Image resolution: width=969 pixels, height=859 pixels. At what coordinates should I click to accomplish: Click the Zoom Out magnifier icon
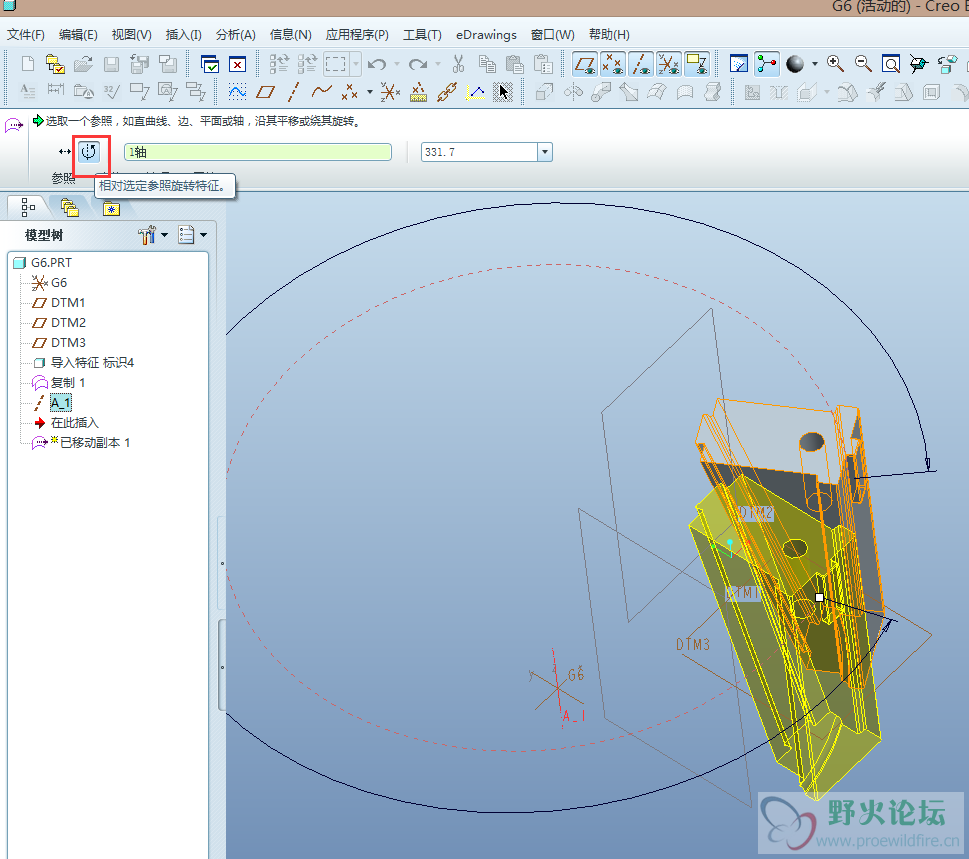click(863, 64)
